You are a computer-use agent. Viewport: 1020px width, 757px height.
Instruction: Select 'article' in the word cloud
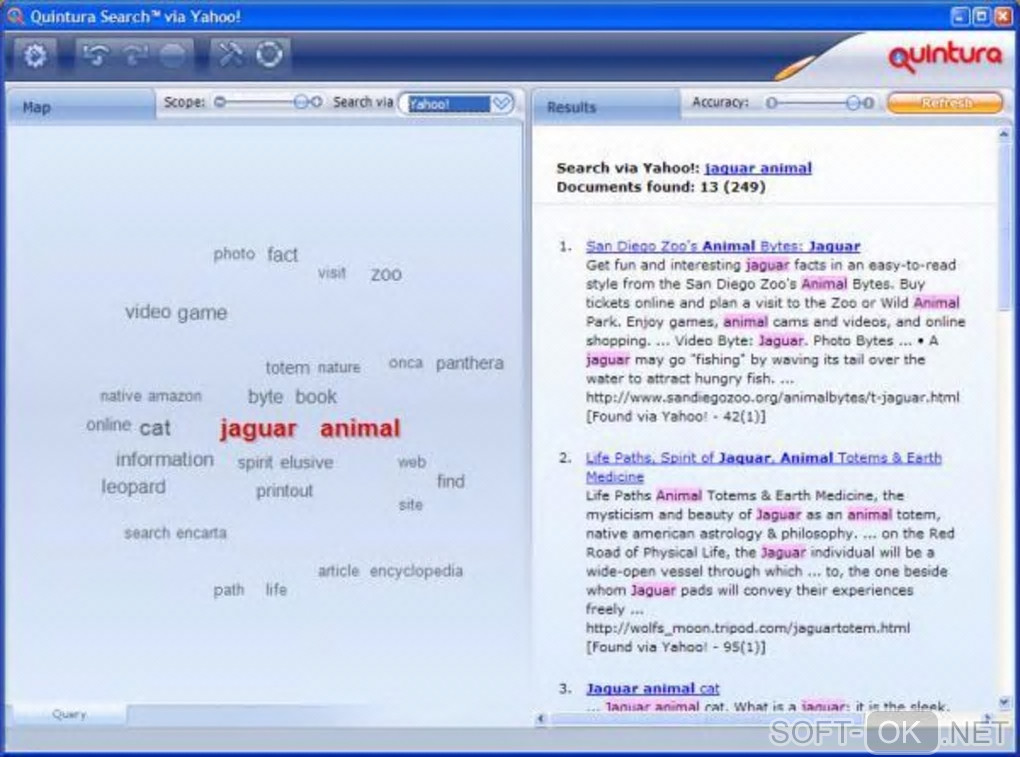pos(338,571)
